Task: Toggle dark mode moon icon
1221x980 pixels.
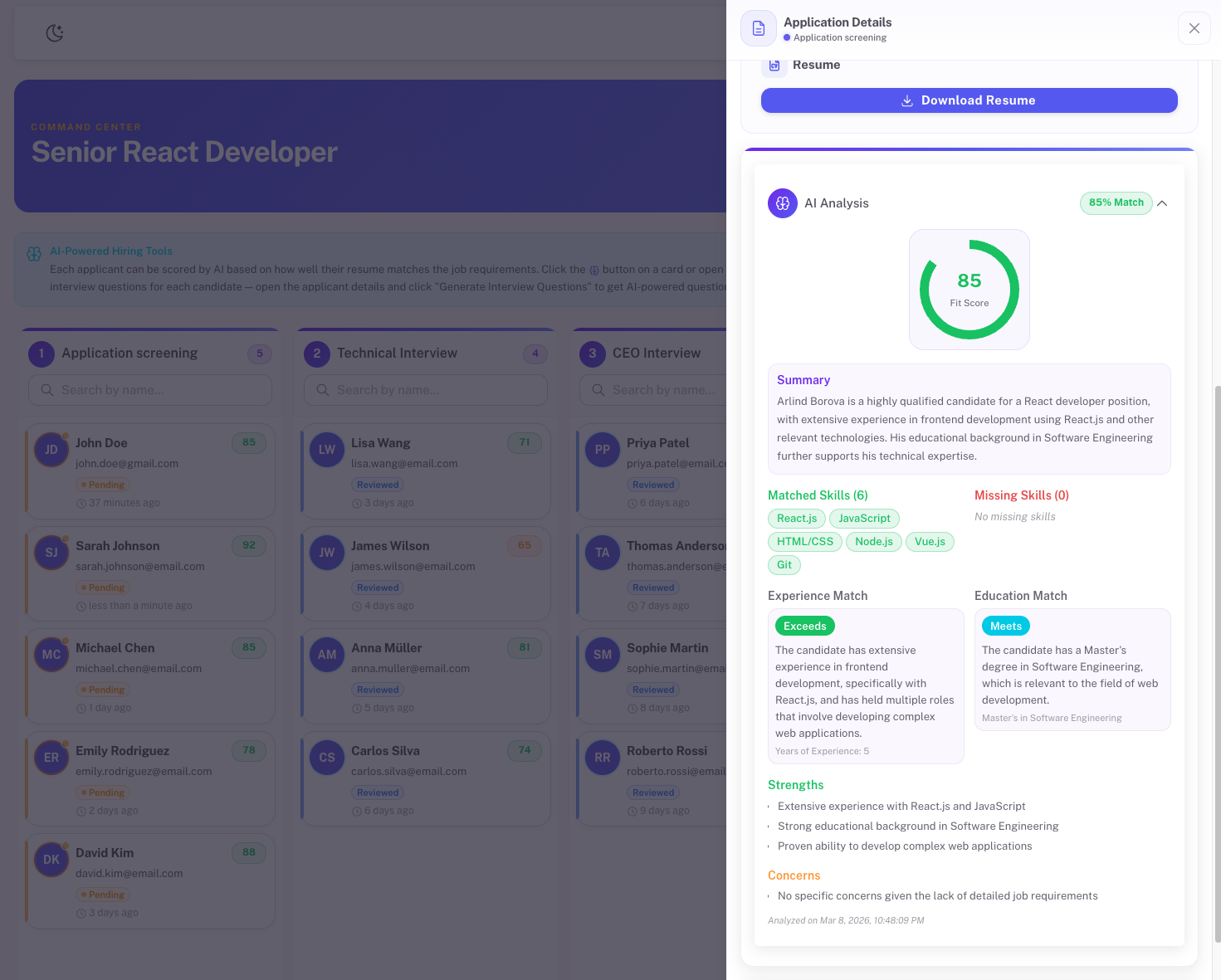Action: (55, 33)
